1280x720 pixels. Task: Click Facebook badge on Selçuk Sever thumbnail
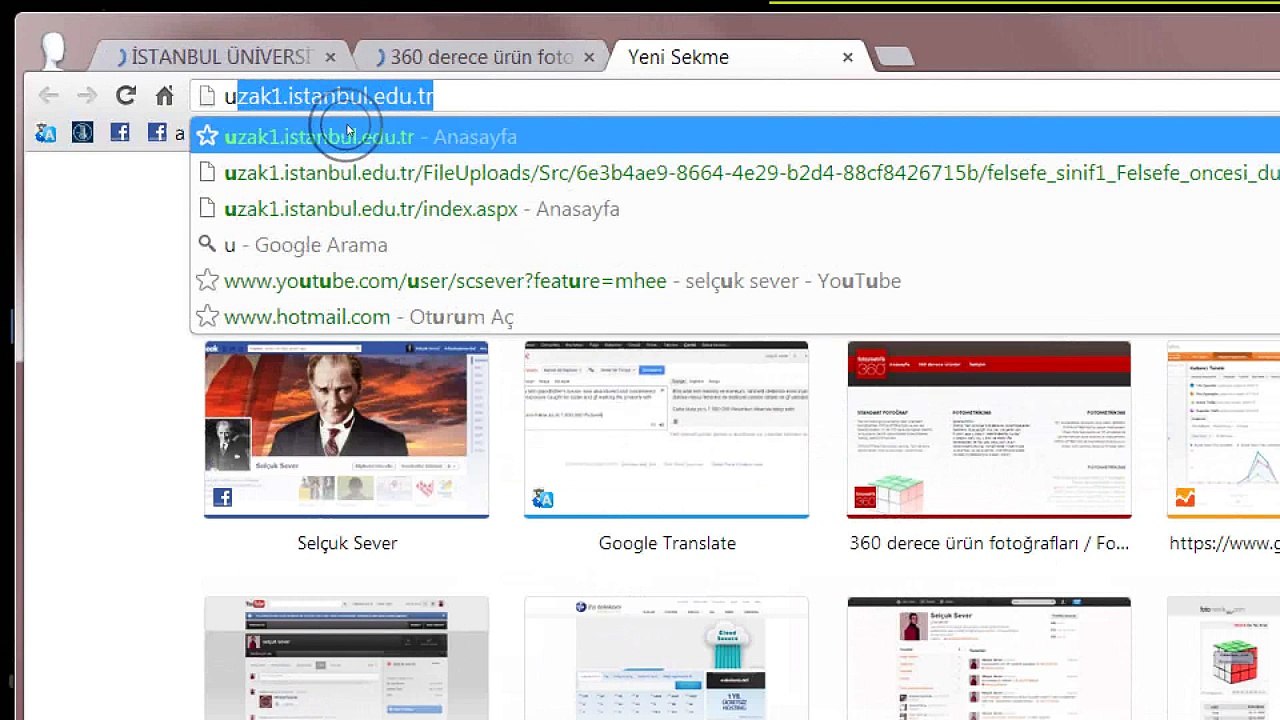[x=222, y=498]
